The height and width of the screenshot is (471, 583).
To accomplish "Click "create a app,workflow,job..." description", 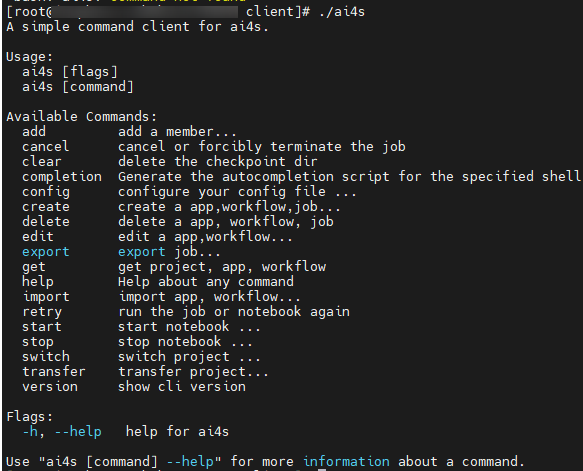I will [229, 207].
